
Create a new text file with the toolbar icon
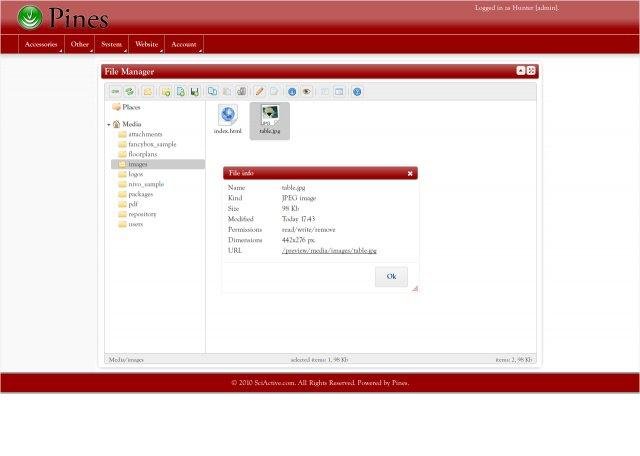180,91
